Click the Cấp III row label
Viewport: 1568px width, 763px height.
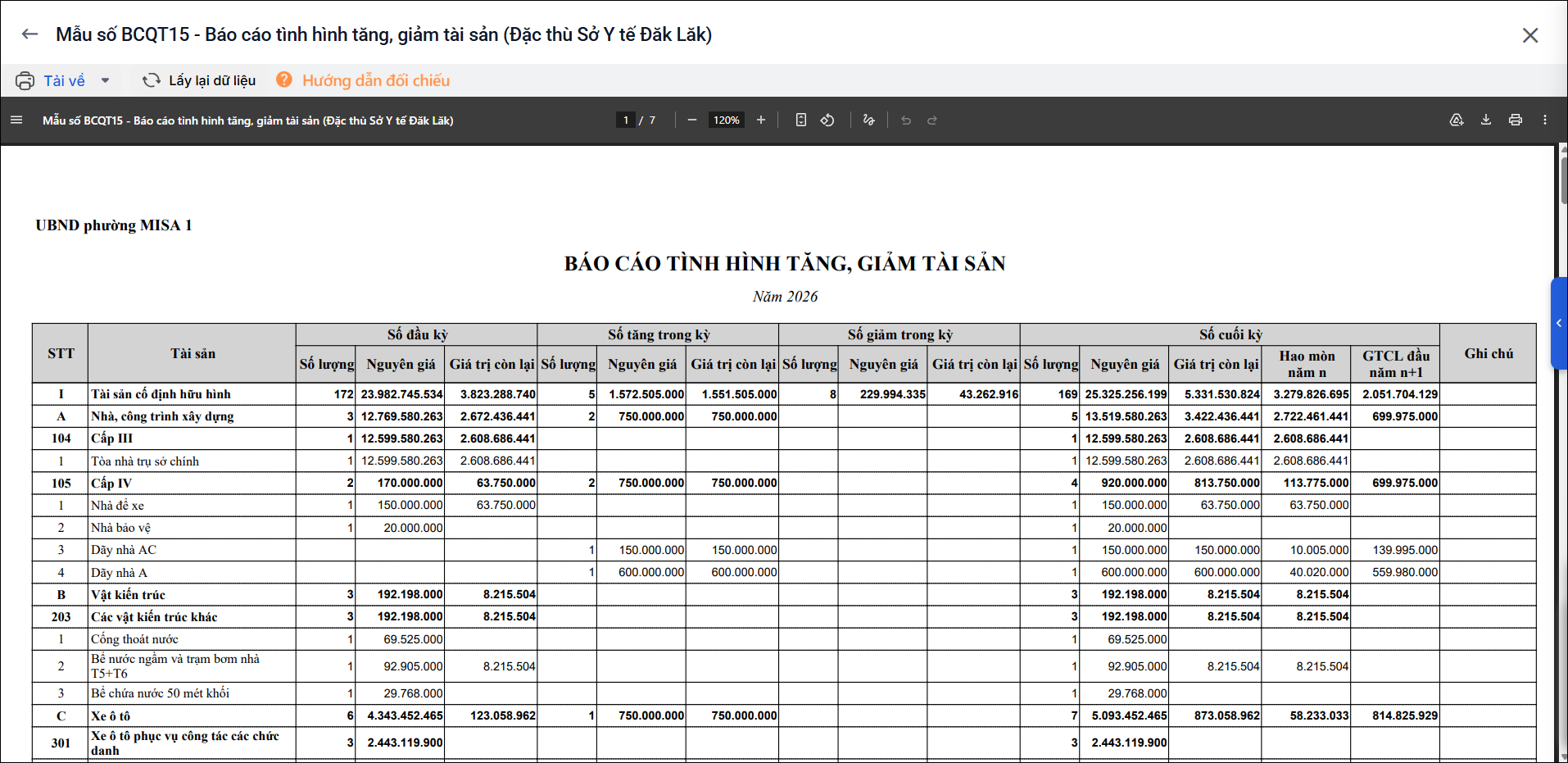(111, 438)
